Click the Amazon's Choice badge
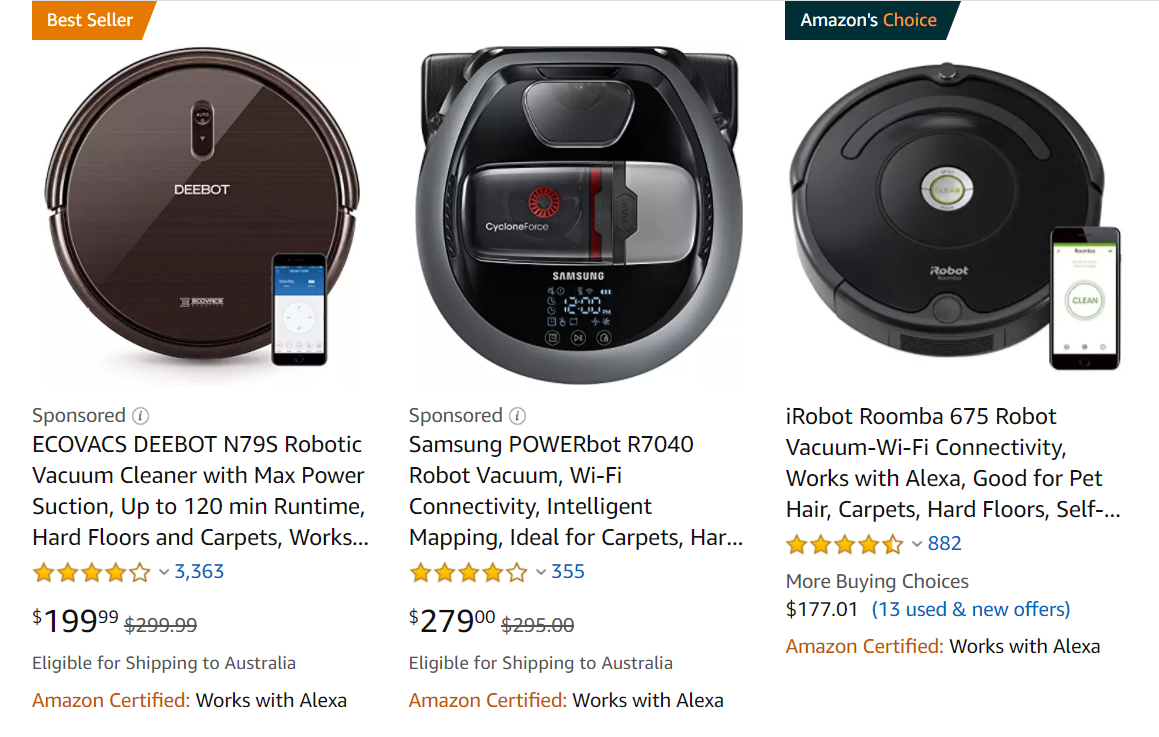This screenshot has width=1159, height=737. click(x=868, y=20)
